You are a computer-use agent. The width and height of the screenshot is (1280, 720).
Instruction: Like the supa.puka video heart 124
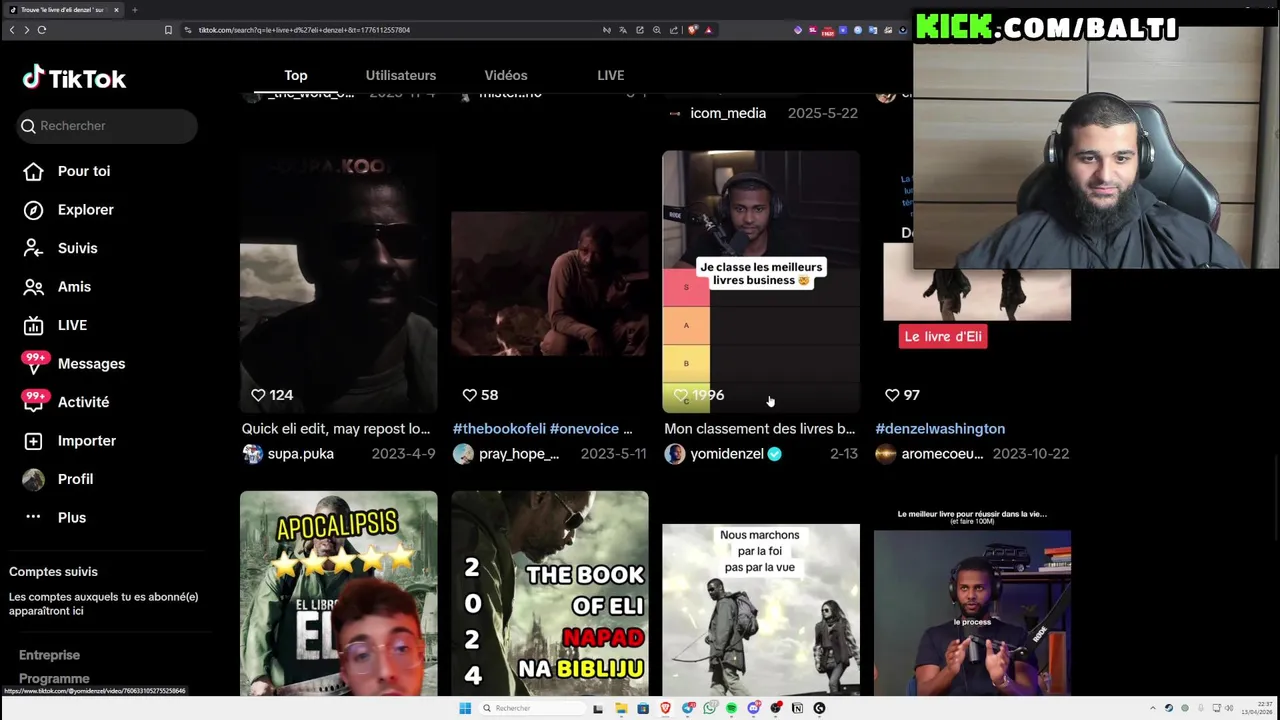coord(258,395)
